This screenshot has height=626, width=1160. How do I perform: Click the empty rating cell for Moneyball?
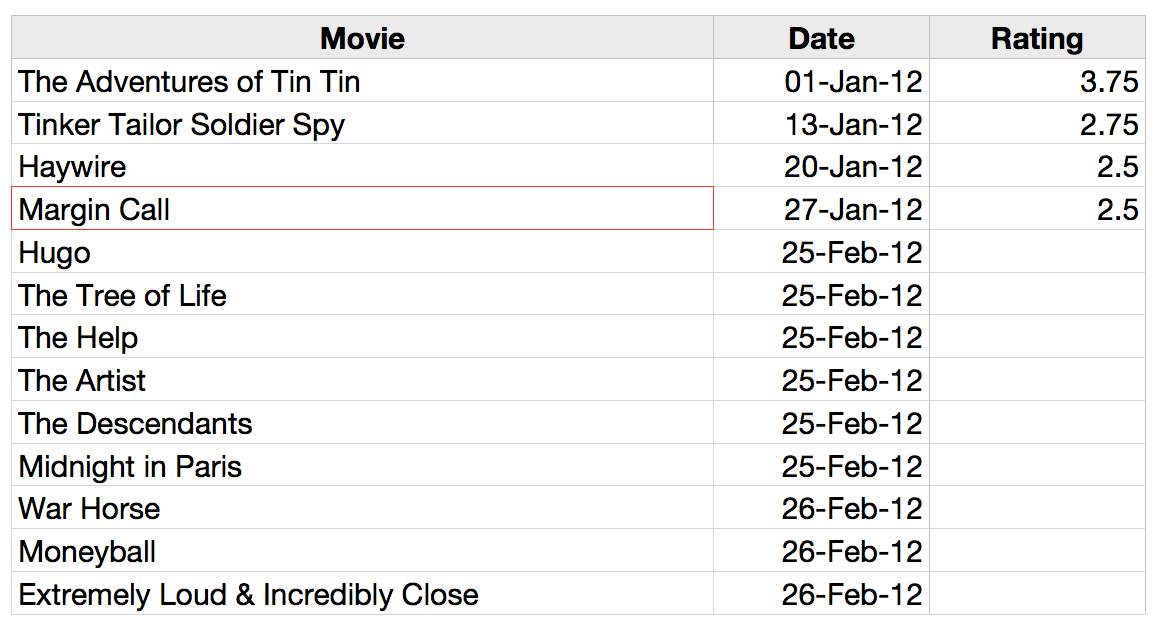pos(1037,551)
